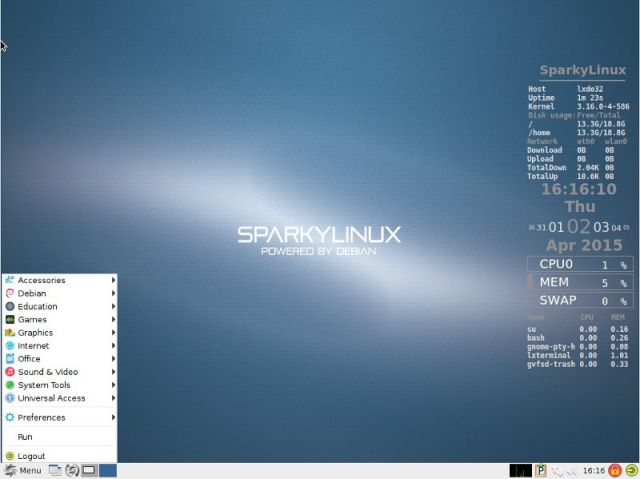This screenshot has height=479, width=640.
Task: Choose Run from the menu
Action: point(60,437)
